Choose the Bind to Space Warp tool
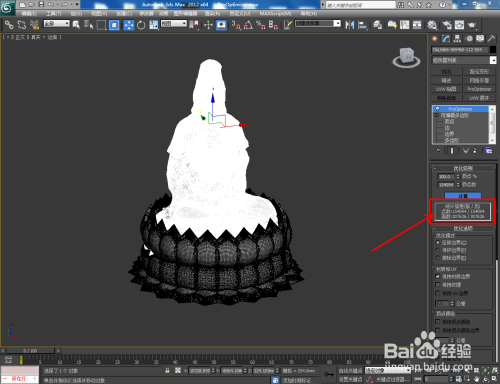This screenshot has height=384, width=500. [x=34, y=25]
